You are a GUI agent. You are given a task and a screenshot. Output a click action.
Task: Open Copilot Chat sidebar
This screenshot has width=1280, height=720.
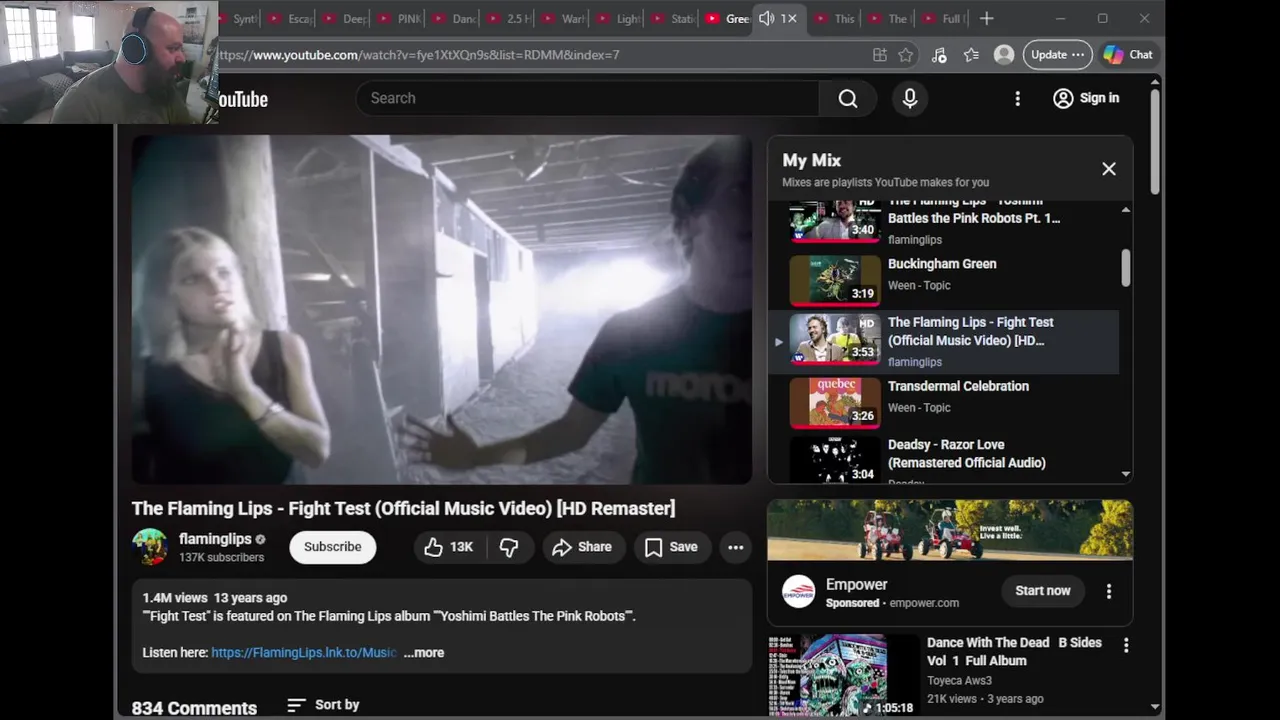click(1129, 55)
